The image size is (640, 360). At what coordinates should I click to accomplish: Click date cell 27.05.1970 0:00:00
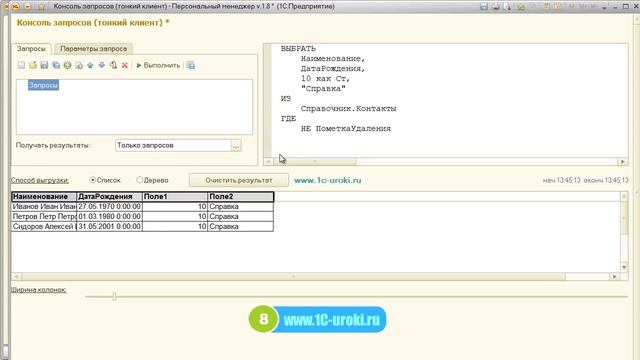[109, 207]
